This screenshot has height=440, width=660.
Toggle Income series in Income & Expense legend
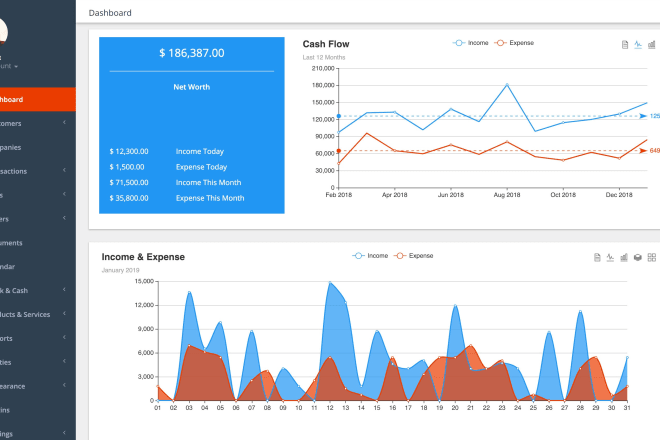pyautogui.click(x=371, y=256)
